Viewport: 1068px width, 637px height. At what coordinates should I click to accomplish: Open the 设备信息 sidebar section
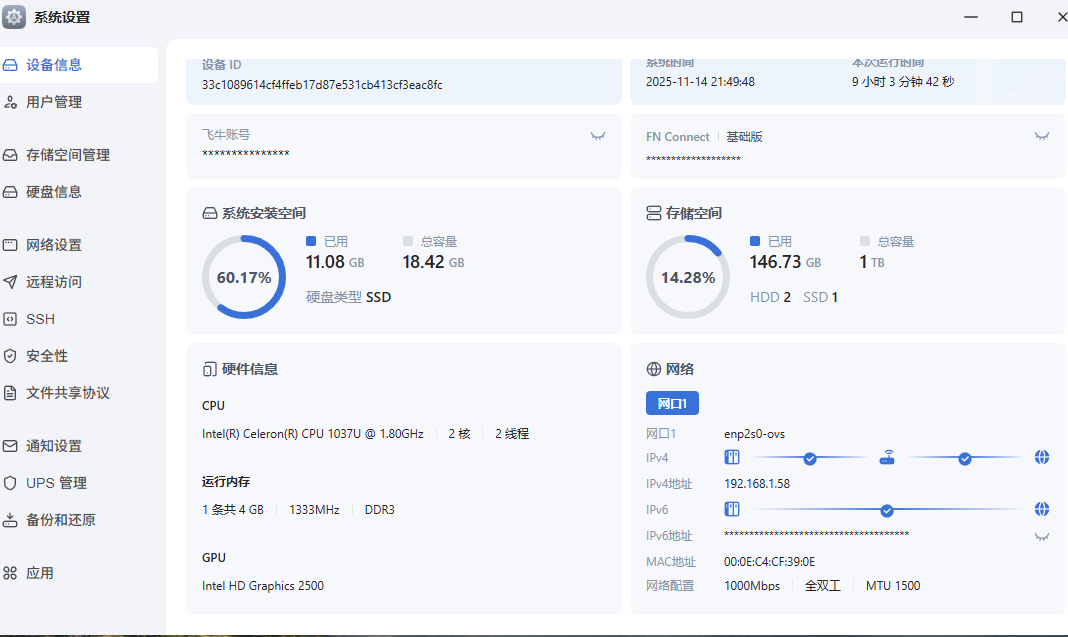tap(78, 65)
